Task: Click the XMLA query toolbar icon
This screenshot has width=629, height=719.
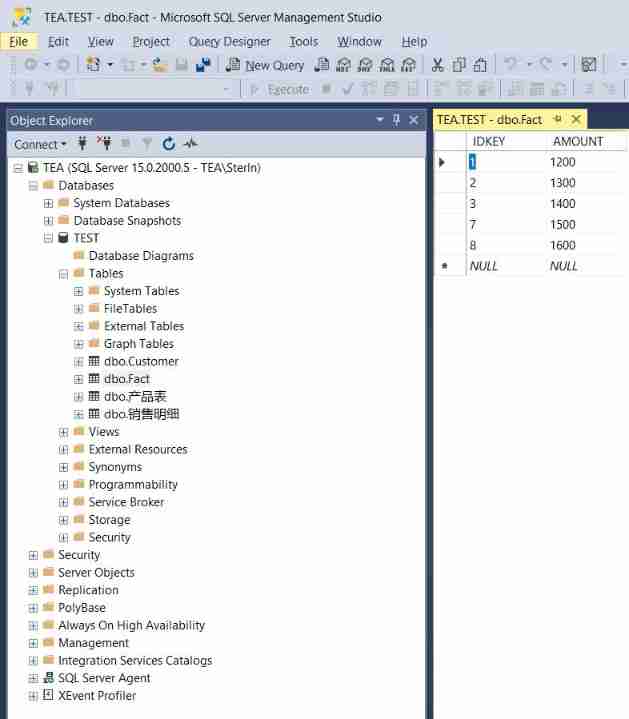Action: [387, 65]
